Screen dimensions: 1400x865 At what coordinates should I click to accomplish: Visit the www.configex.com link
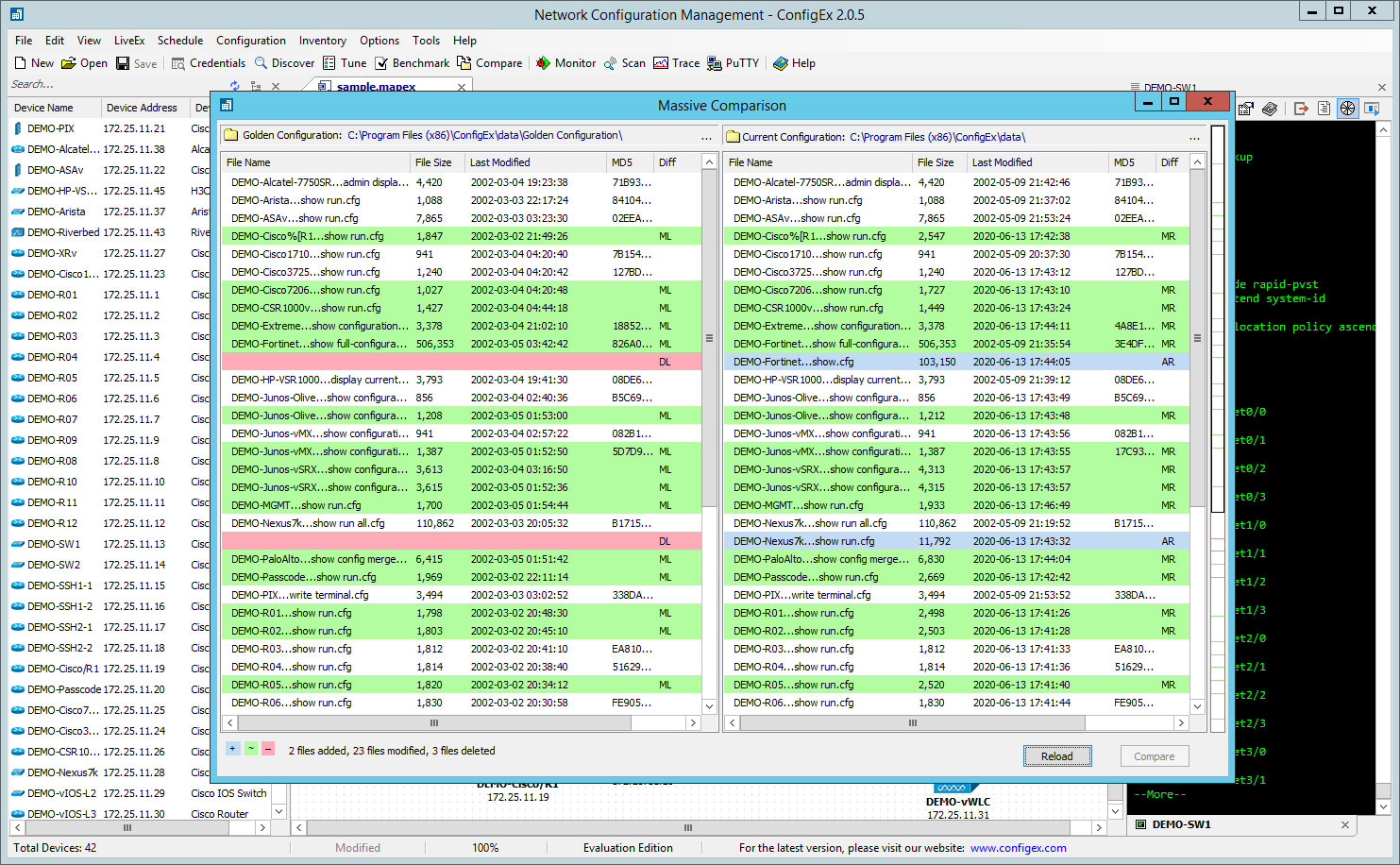[x=1019, y=848]
